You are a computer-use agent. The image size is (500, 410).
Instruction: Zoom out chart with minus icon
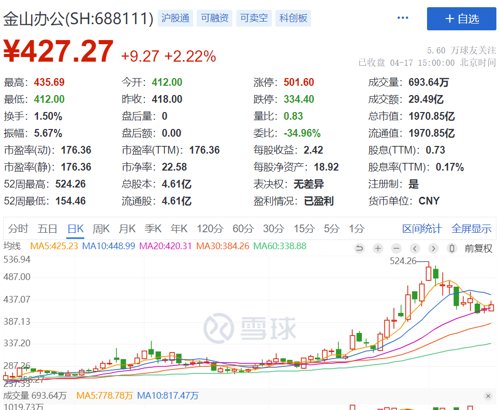[x=396, y=248]
